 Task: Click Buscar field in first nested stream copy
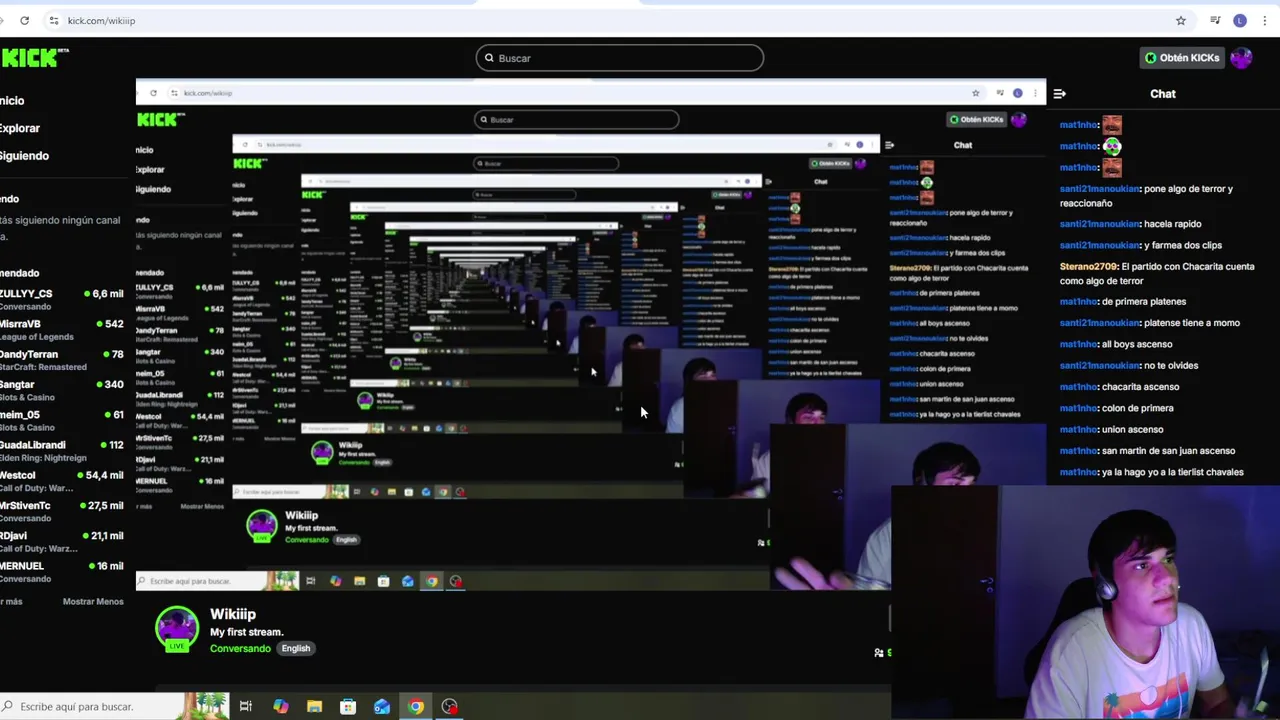pyautogui.click(x=576, y=120)
